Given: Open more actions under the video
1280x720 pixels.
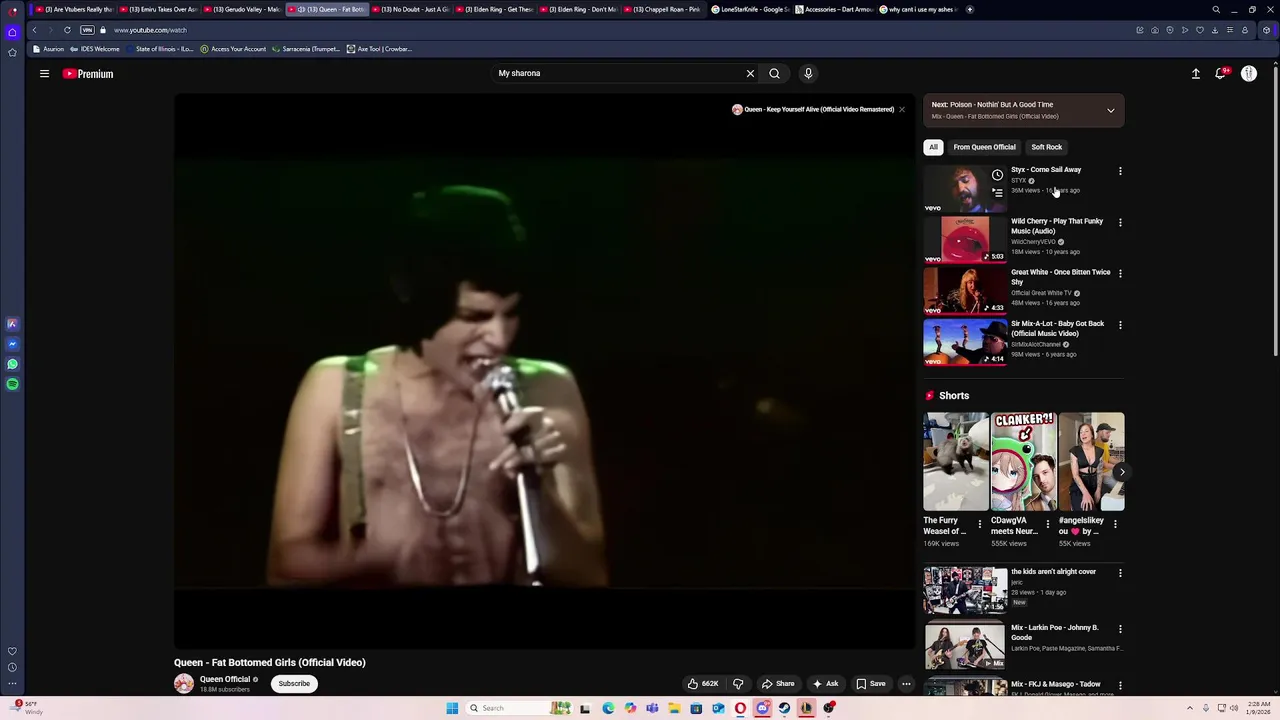Looking at the screenshot, I should pyautogui.click(x=906, y=684).
